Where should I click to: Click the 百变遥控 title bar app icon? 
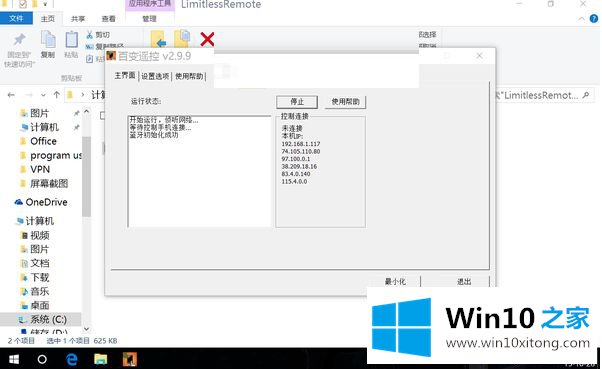[x=111, y=56]
